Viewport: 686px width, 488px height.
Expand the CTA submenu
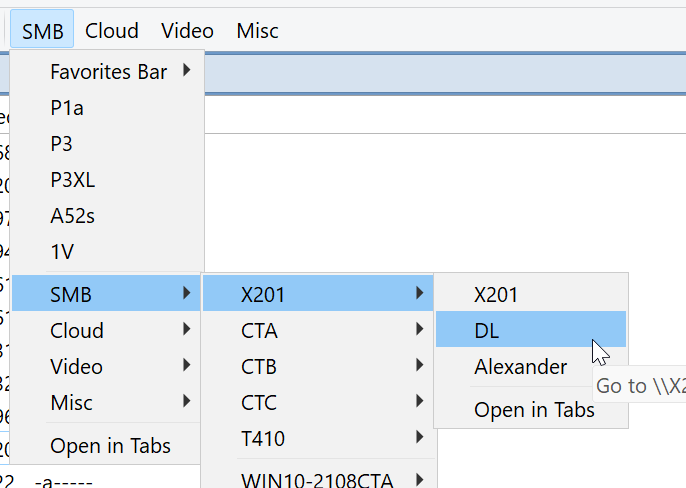260,330
